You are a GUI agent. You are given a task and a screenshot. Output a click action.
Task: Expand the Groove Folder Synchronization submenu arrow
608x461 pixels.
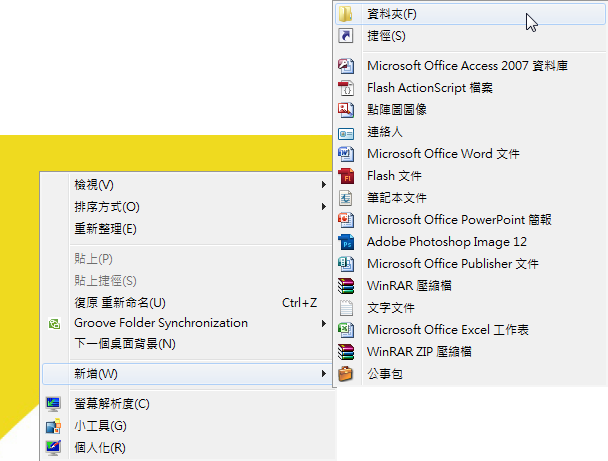[323, 323]
